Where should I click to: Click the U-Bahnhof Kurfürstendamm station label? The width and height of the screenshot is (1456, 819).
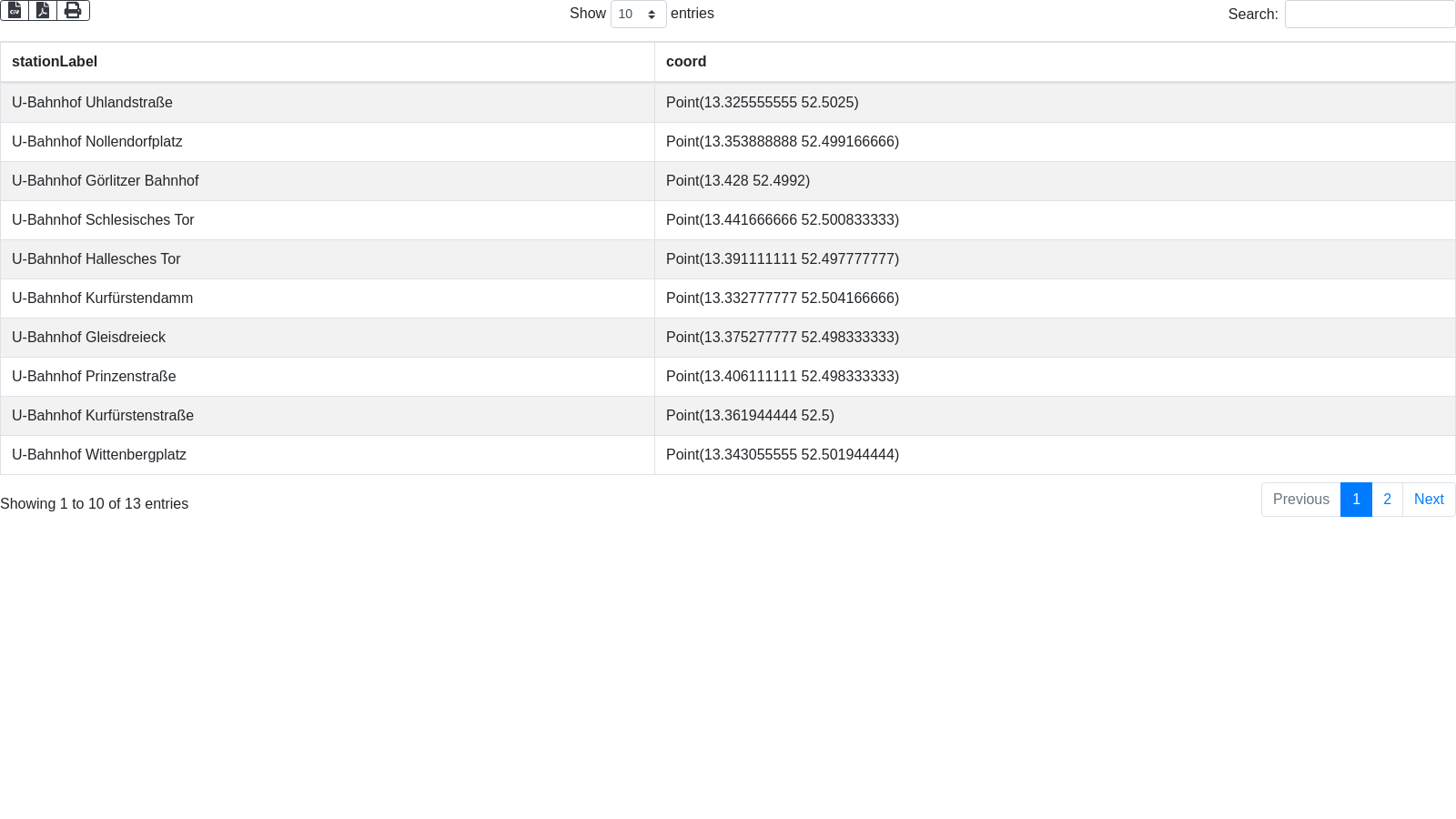[x=102, y=298]
